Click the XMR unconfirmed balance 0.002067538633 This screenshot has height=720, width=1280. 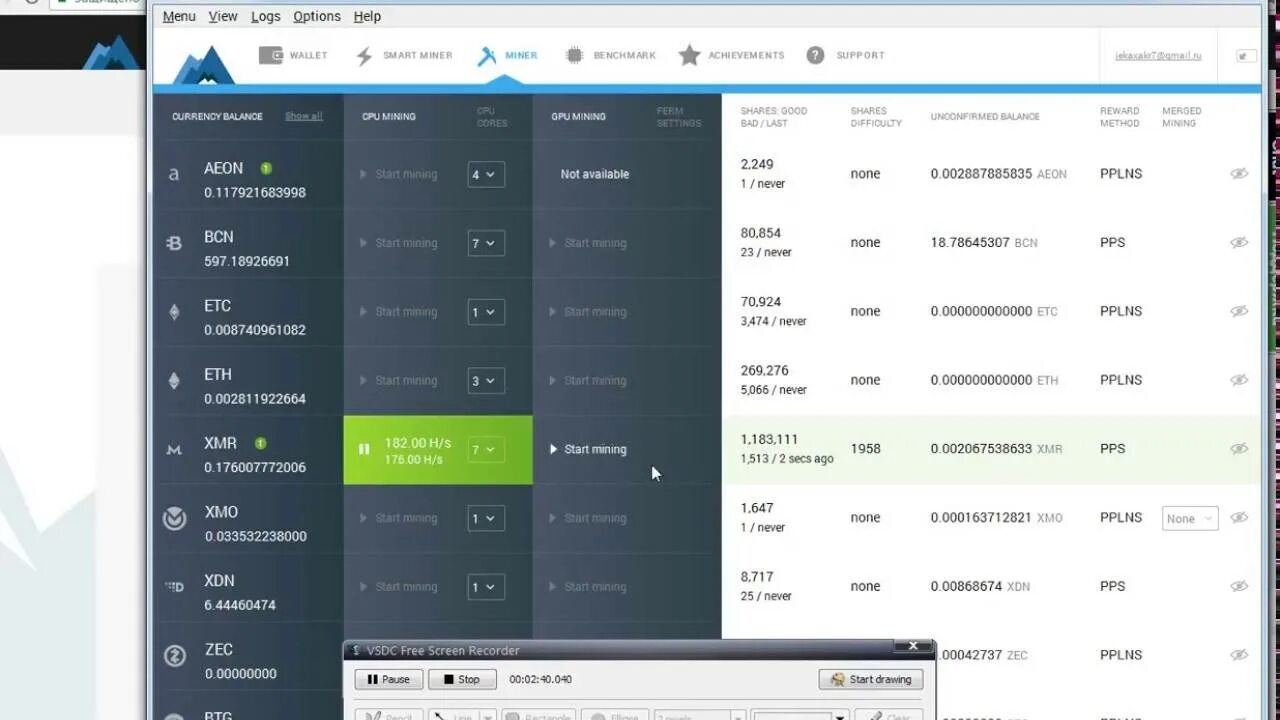(981, 449)
